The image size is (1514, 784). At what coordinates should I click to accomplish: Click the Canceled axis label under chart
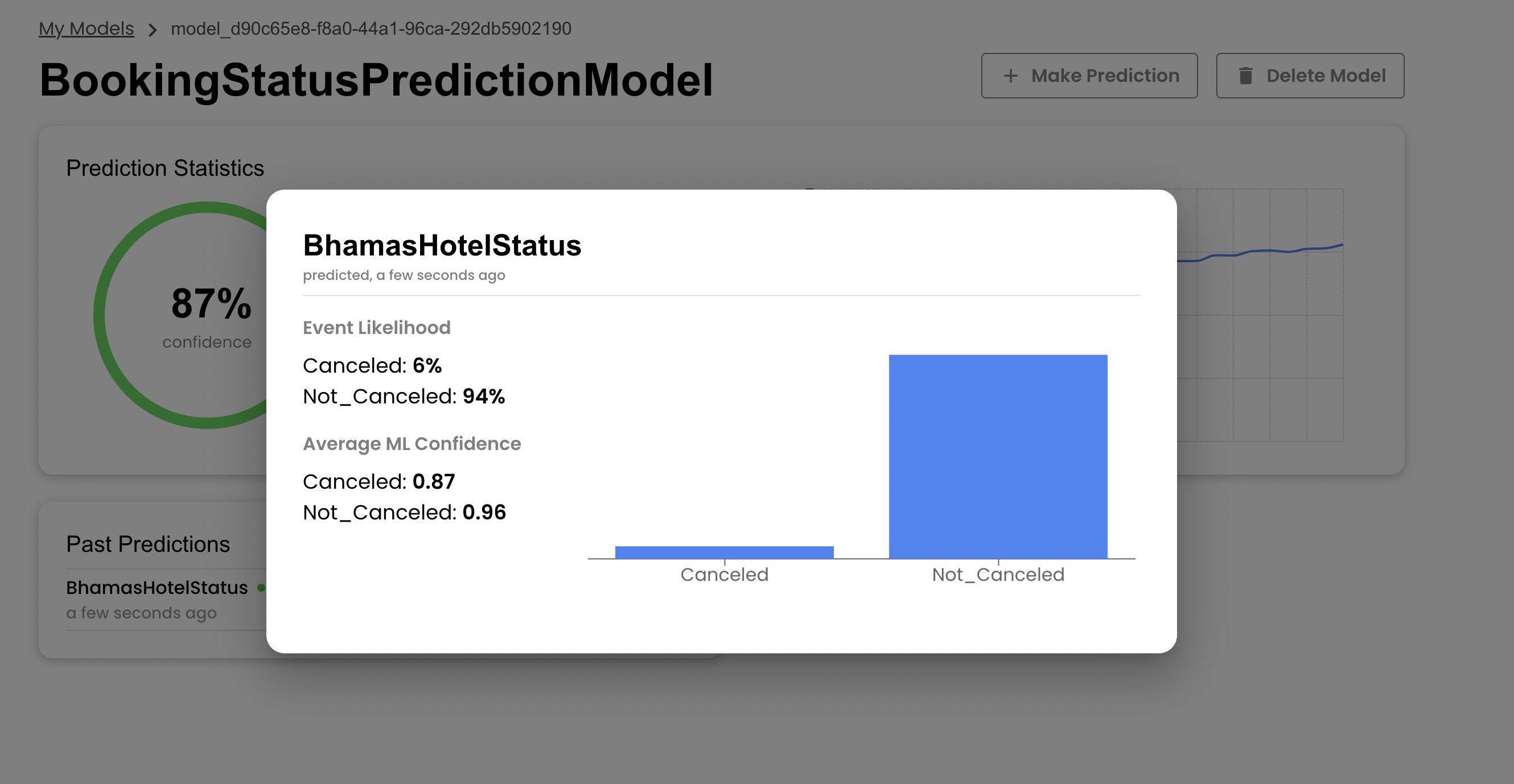[724, 574]
